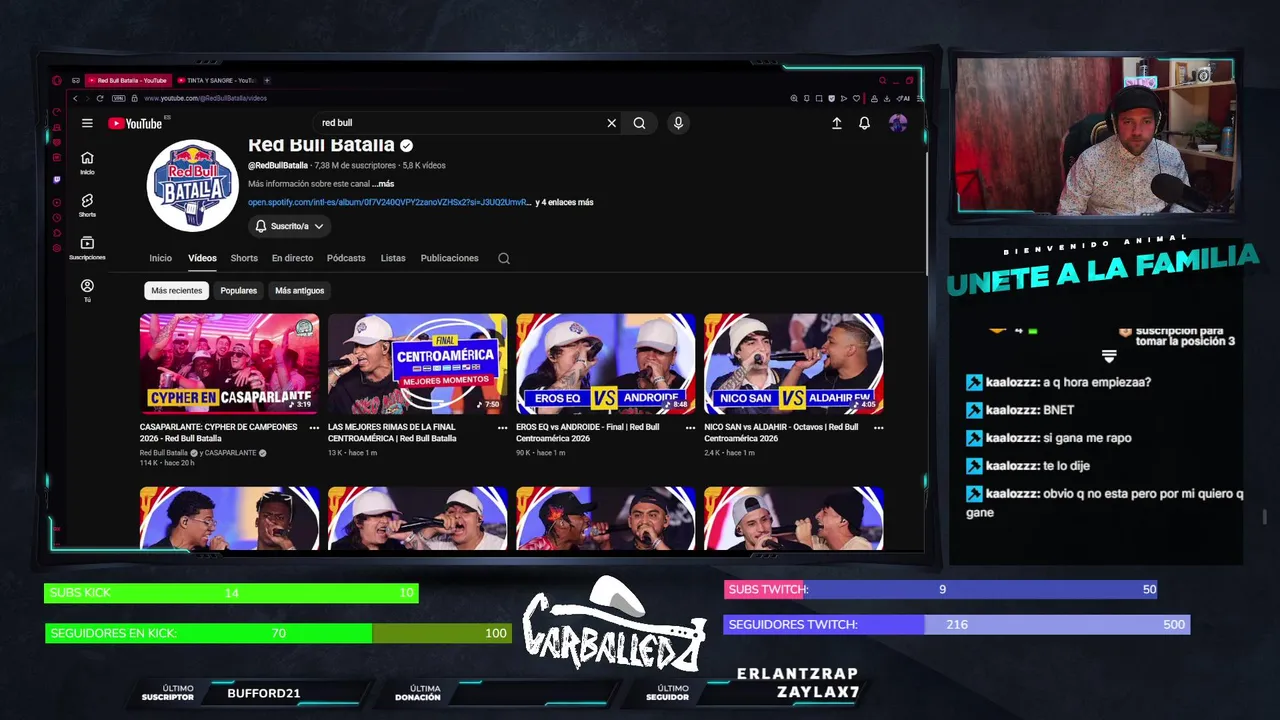Viewport: 1280px width, 720px height.
Task: Switch to the Shorts channel tab
Action: [x=244, y=258]
